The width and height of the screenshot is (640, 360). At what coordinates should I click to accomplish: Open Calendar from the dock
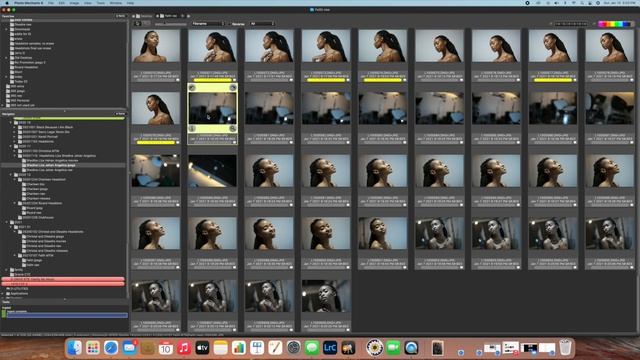tap(165, 348)
